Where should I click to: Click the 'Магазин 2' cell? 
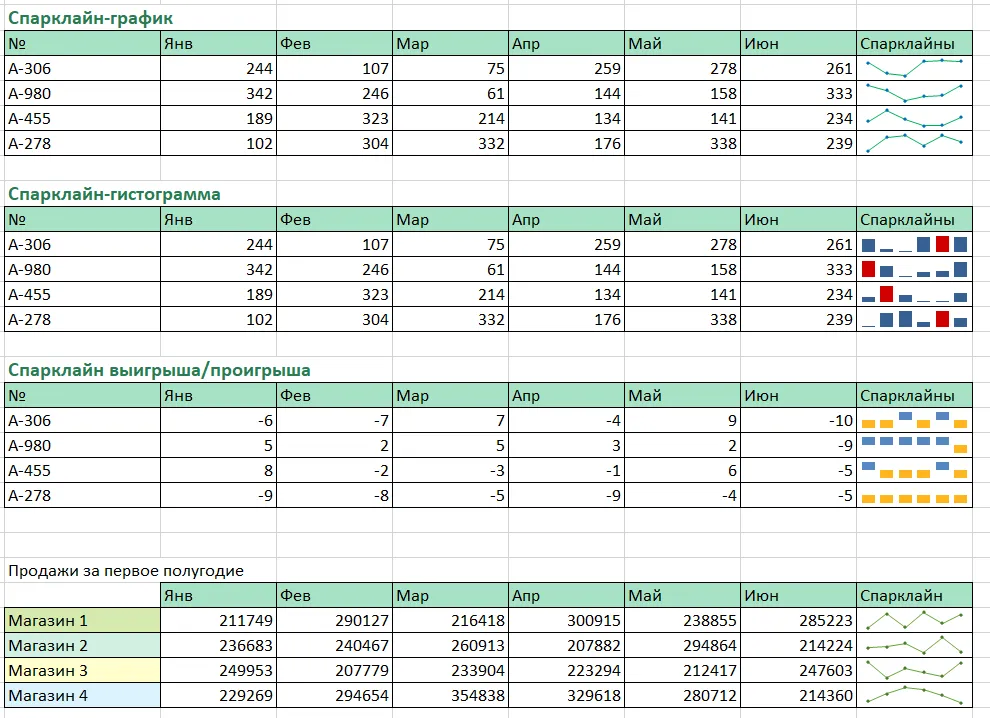(x=83, y=645)
